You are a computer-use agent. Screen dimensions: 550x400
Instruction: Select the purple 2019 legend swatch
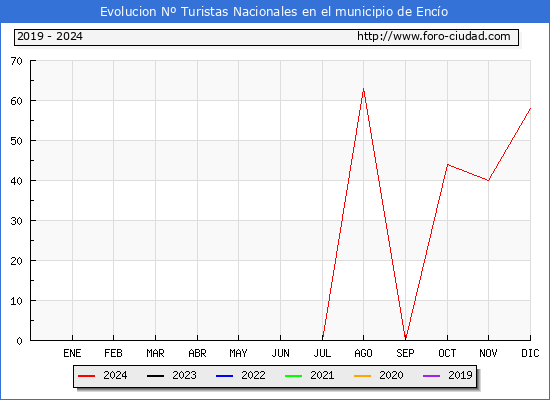431,376
